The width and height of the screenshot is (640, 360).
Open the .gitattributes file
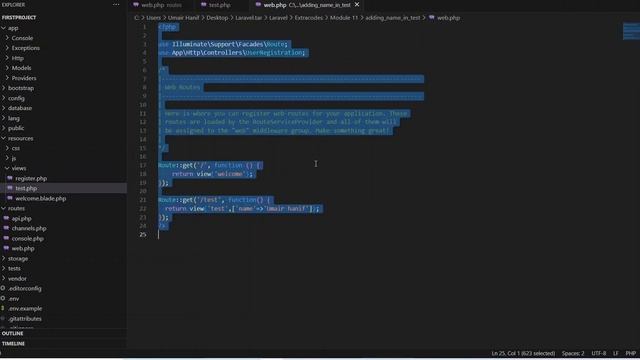(25, 319)
